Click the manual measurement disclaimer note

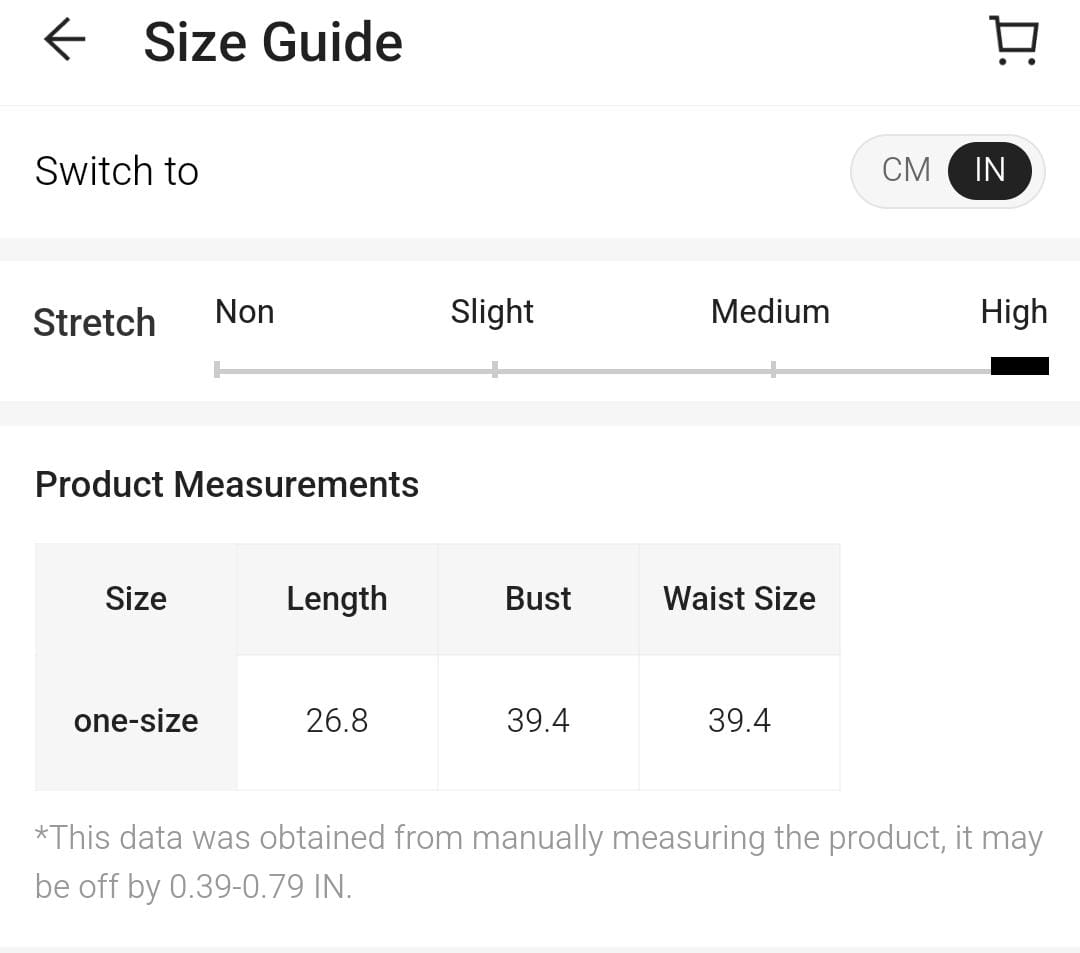538,862
